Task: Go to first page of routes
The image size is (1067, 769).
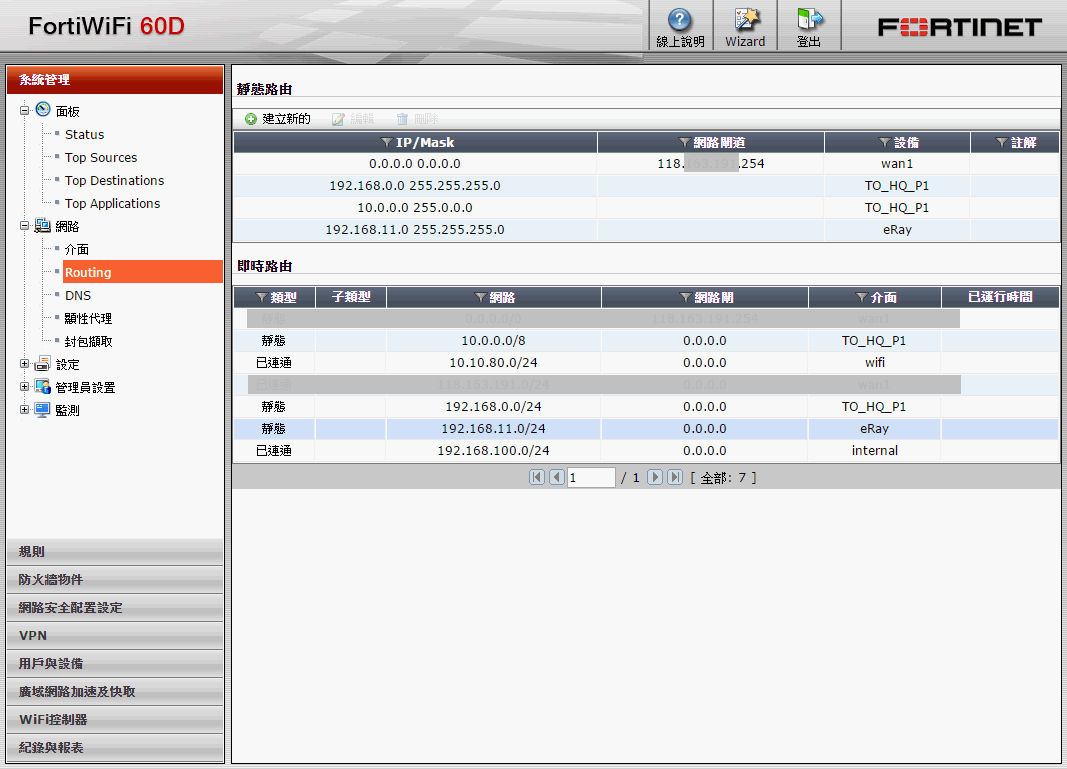Action: pyautogui.click(x=537, y=477)
